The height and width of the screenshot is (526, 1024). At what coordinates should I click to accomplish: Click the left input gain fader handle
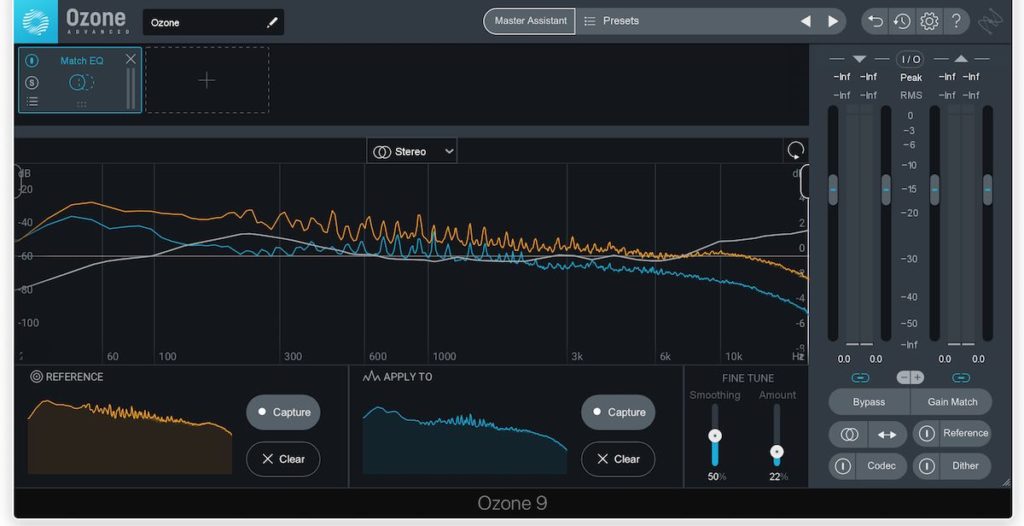833,190
